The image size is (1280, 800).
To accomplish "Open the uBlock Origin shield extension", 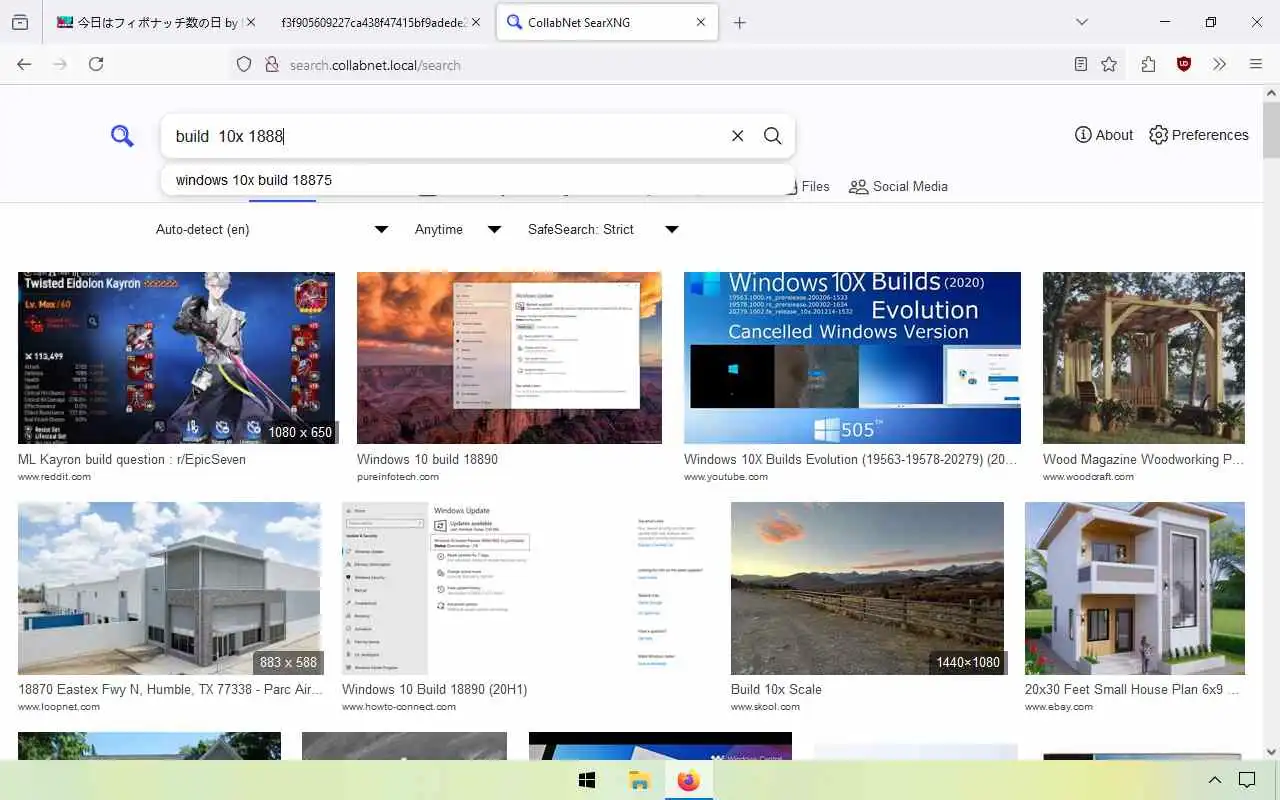I will pos(1184,64).
